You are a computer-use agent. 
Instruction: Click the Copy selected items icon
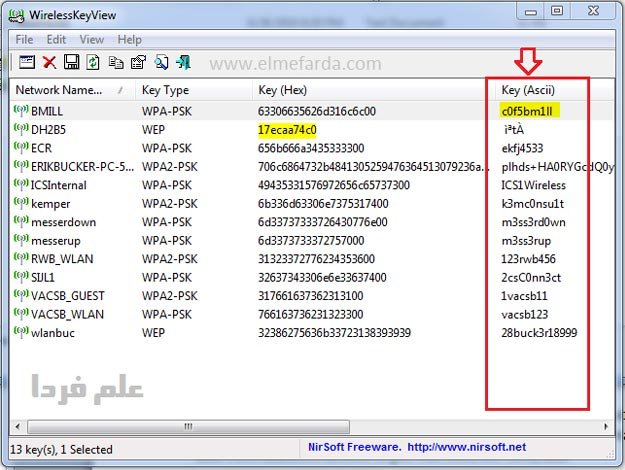click(x=116, y=62)
